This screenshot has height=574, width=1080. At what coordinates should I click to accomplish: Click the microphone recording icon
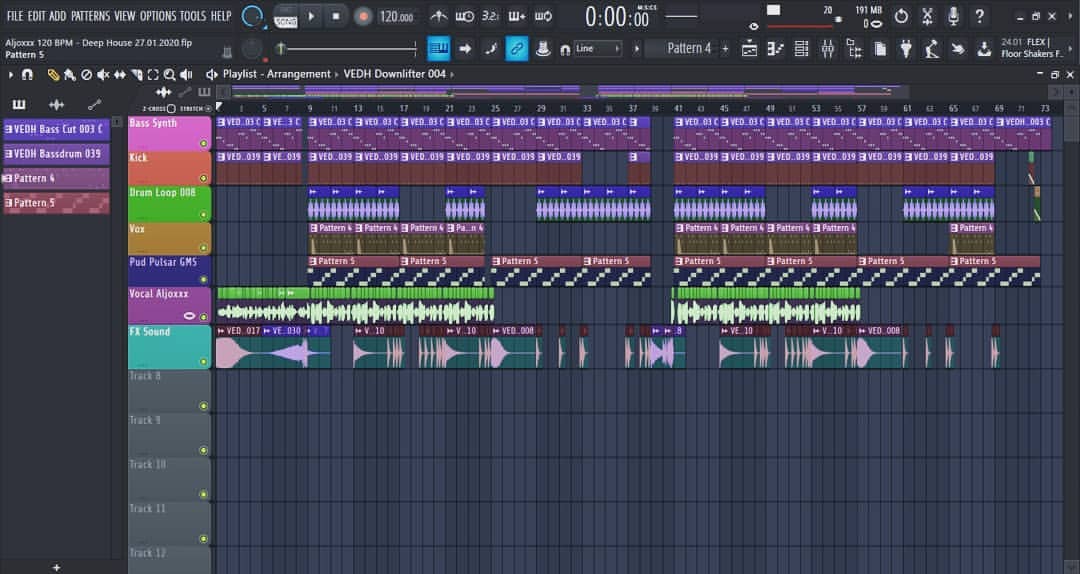click(x=953, y=16)
